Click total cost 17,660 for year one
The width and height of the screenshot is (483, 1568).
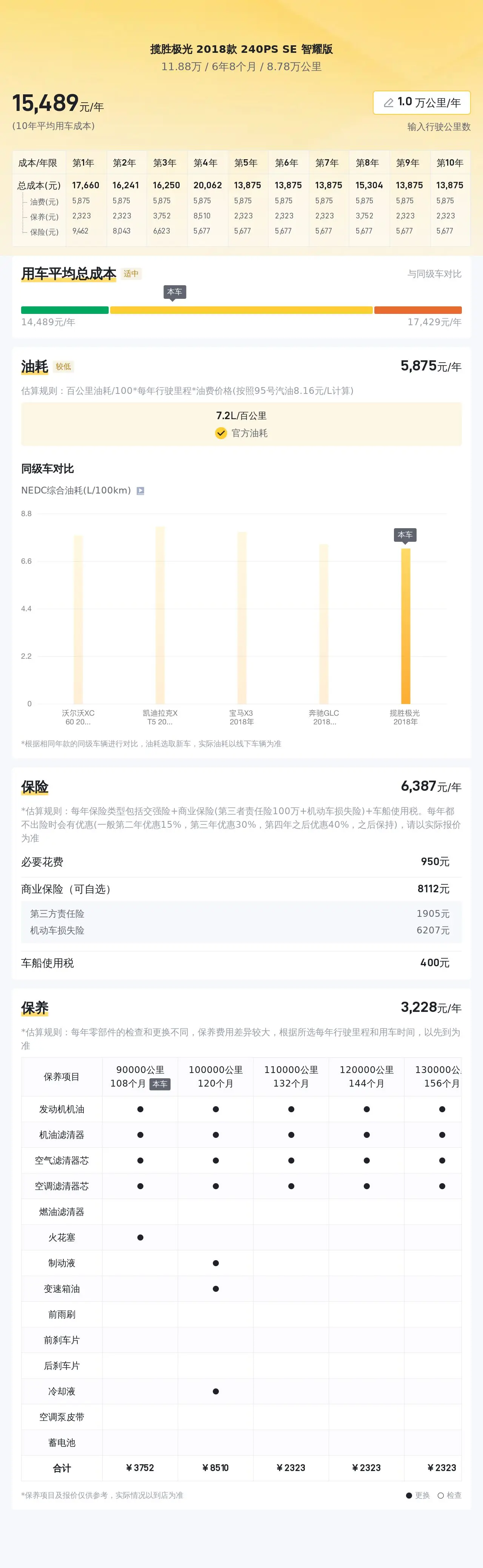(85, 185)
